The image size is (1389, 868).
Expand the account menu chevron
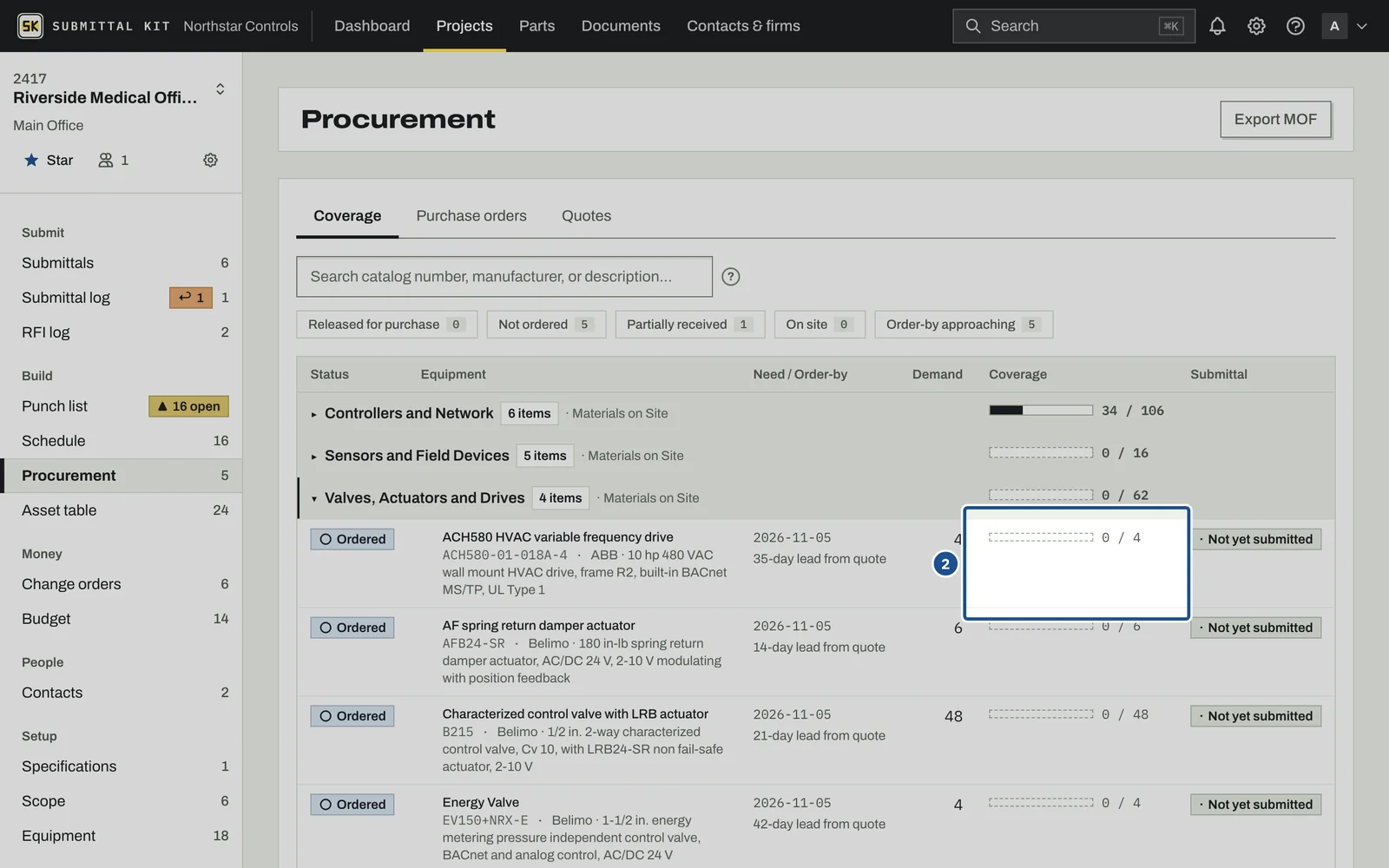point(1362,26)
